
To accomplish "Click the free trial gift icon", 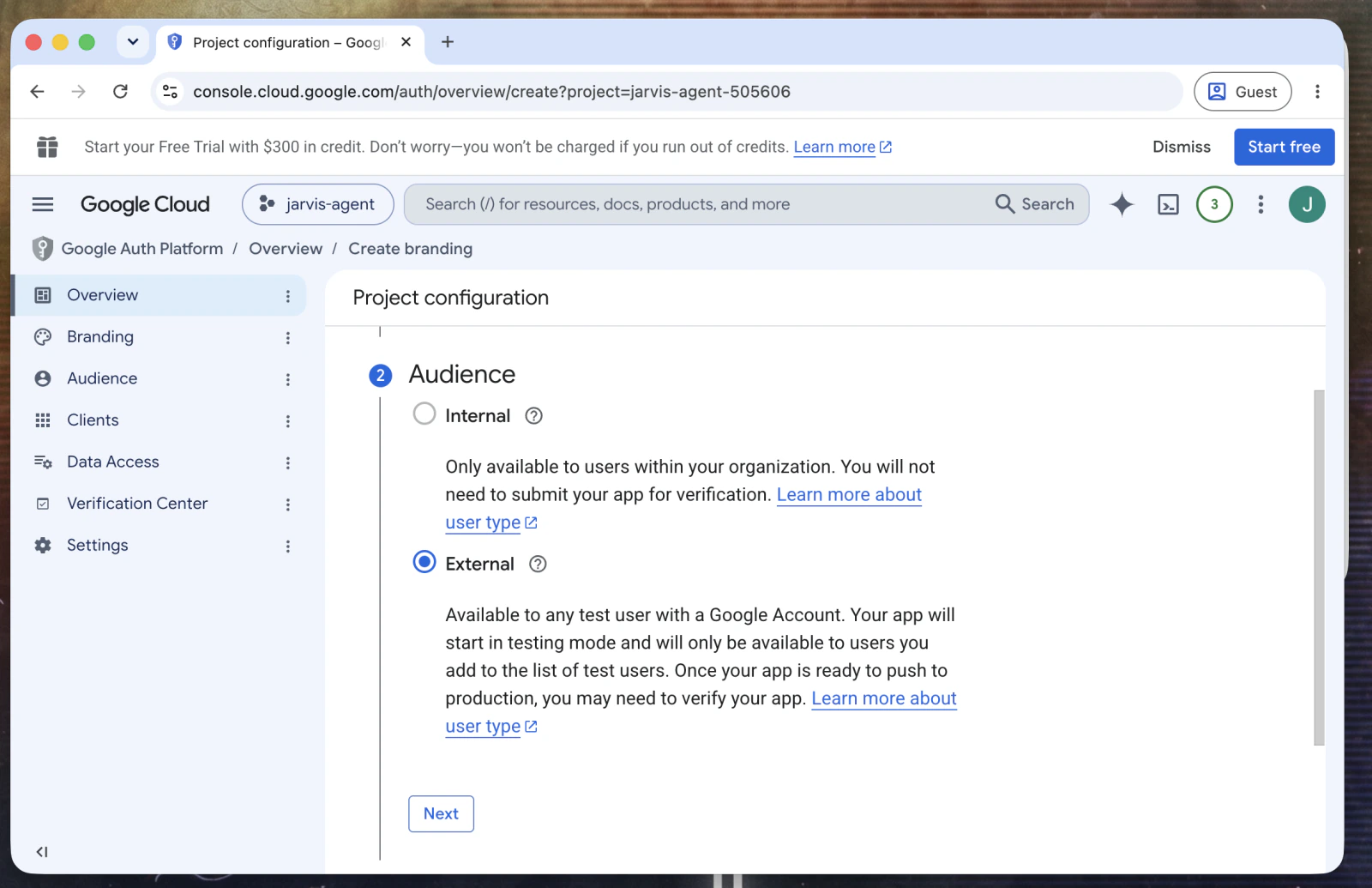I will pyautogui.click(x=47, y=147).
